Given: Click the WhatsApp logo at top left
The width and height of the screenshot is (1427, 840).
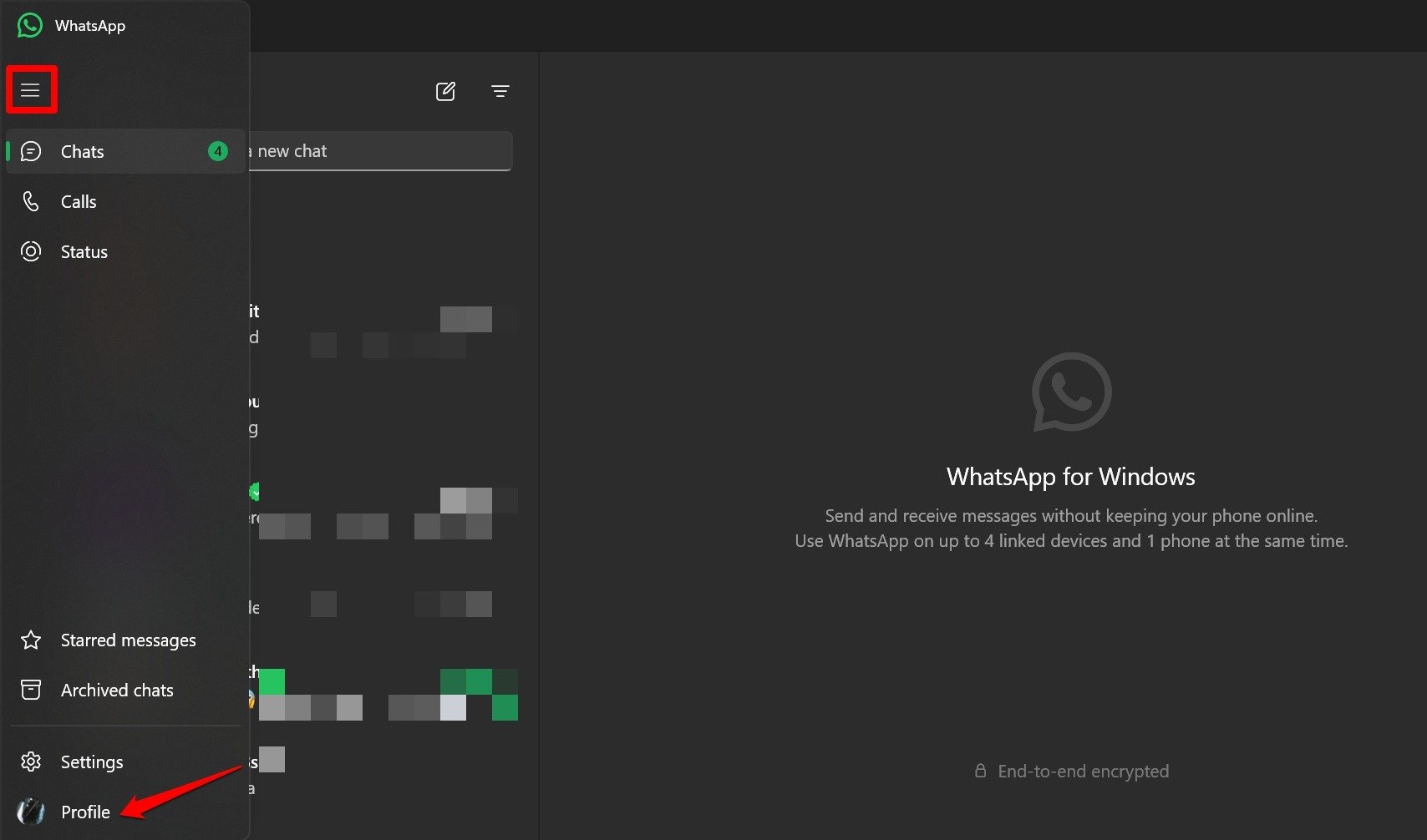Looking at the screenshot, I should click(x=29, y=25).
